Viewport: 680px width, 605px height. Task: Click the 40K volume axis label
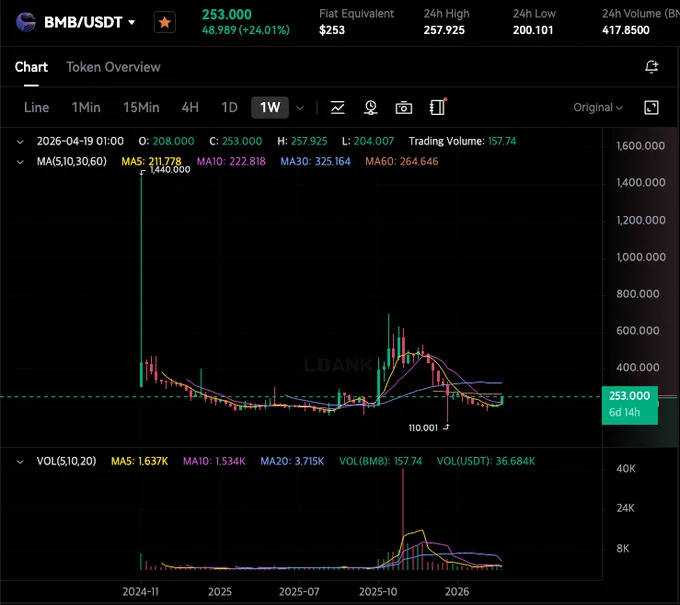pos(626,468)
